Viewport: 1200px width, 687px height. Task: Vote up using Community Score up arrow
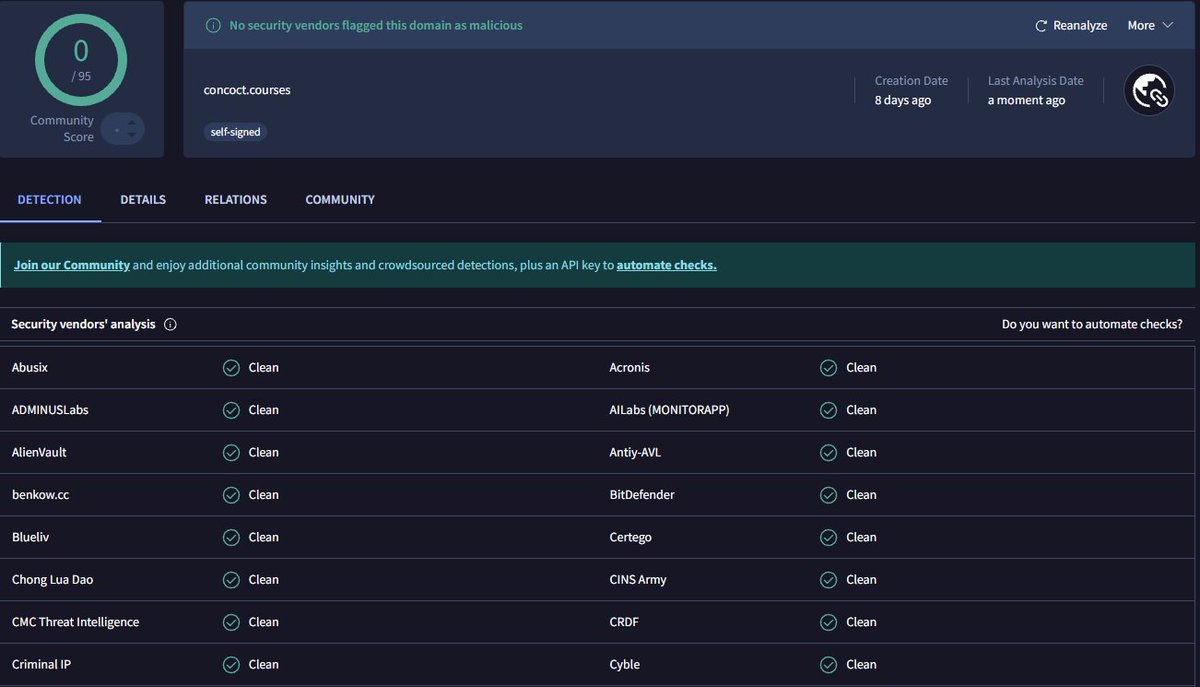point(132,121)
